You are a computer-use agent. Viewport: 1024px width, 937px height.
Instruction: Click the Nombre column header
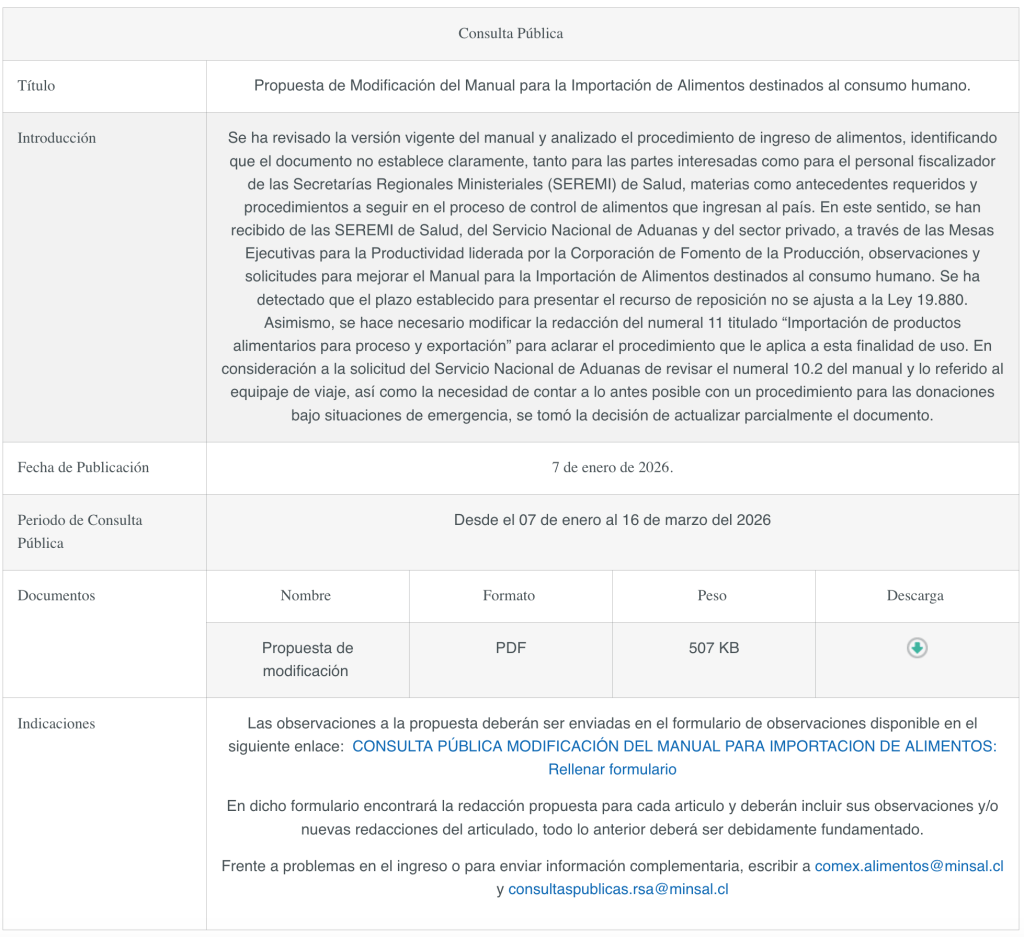coord(306,595)
